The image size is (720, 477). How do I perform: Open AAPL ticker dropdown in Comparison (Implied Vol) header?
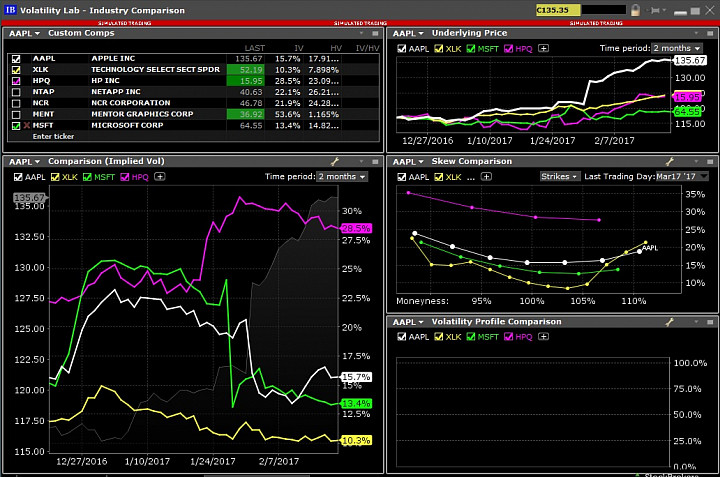pyautogui.click(x=24, y=162)
